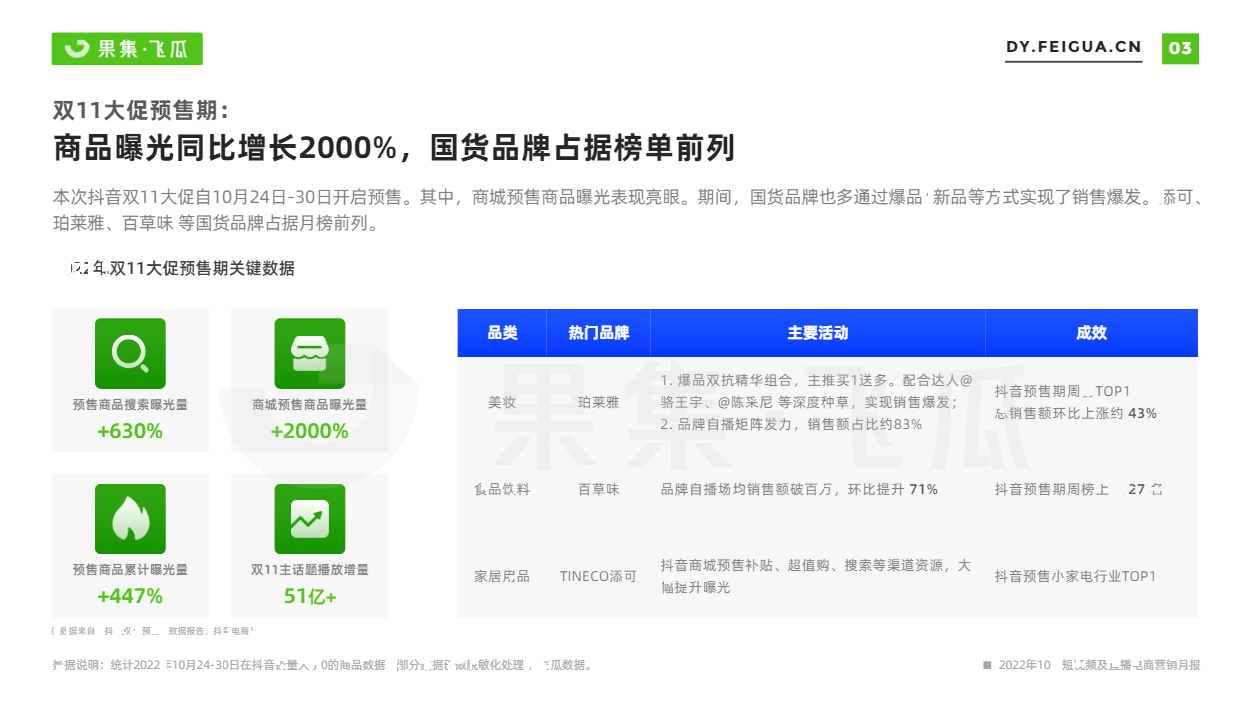Select the 美妆 category cell
This screenshot has height=703, width=1250.
[x=502, y=402]
